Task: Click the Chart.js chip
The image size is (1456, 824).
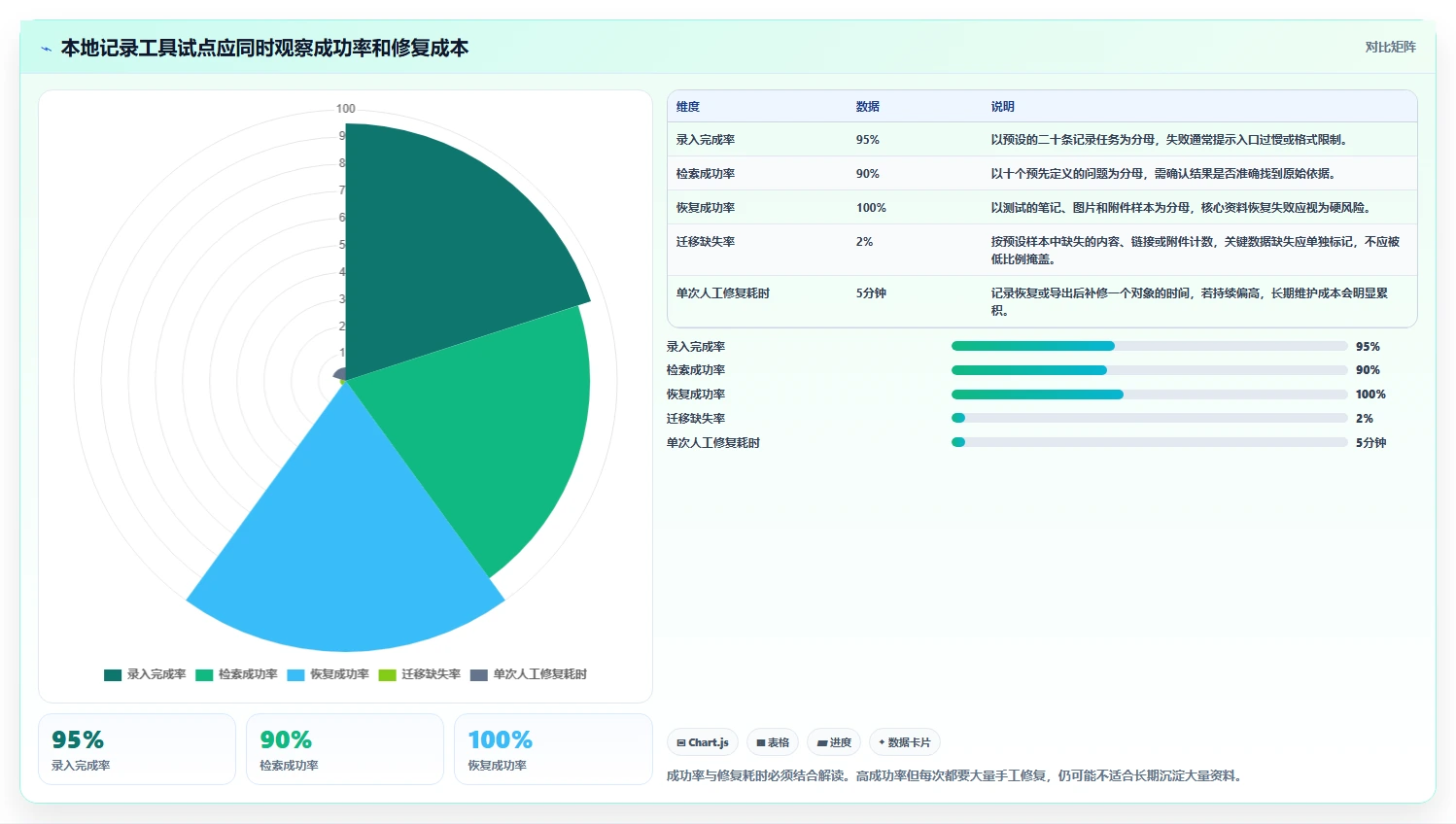Action: point(703,742)
